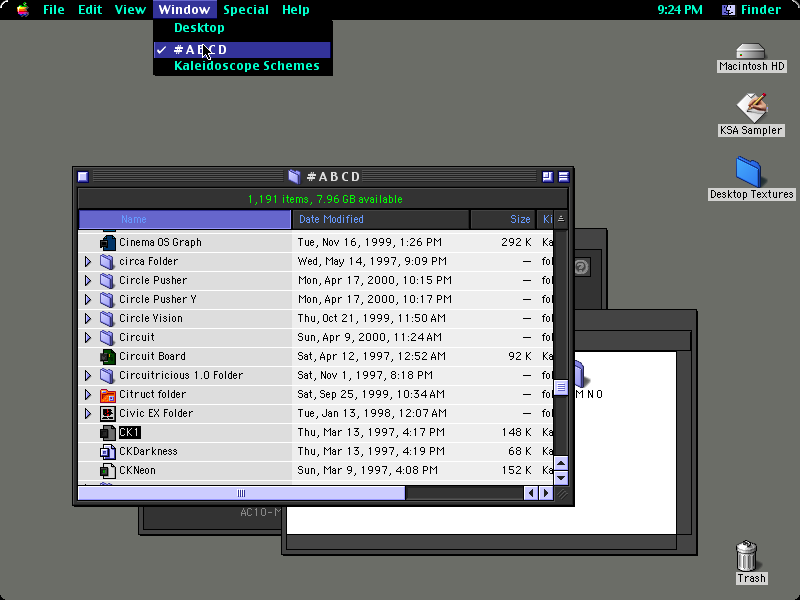800x600 pixels.
Task: Click the '1,191 items, 7.96 GB available' status
Action: (325, 199)
